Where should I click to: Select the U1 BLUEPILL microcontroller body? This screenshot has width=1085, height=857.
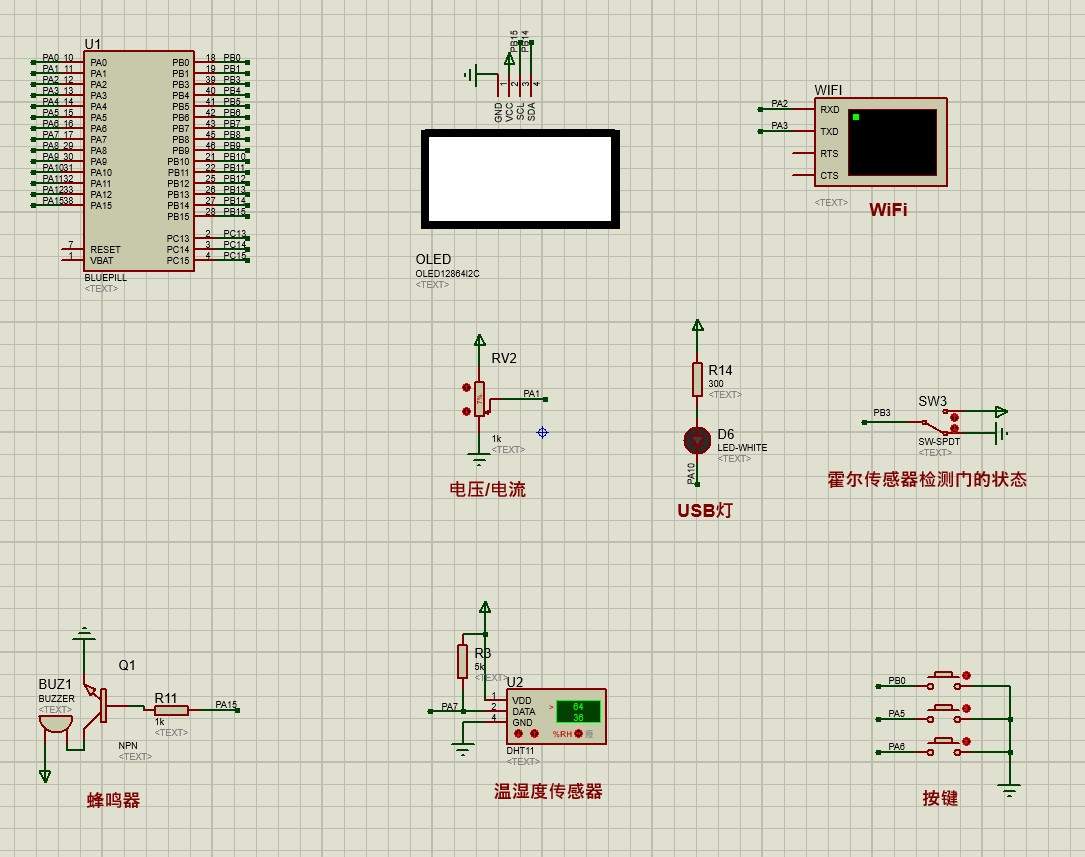coord(138,160)
